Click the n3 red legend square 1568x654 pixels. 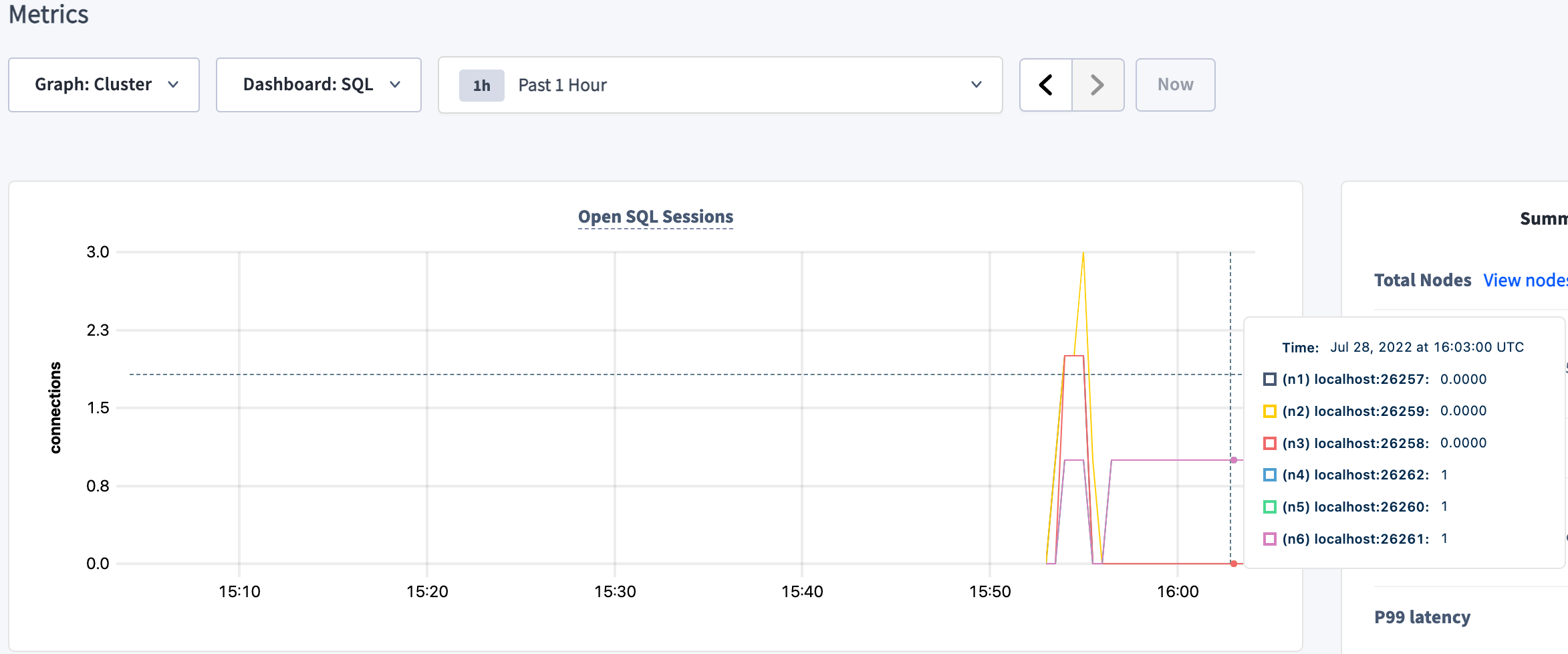pos(1268,443)
